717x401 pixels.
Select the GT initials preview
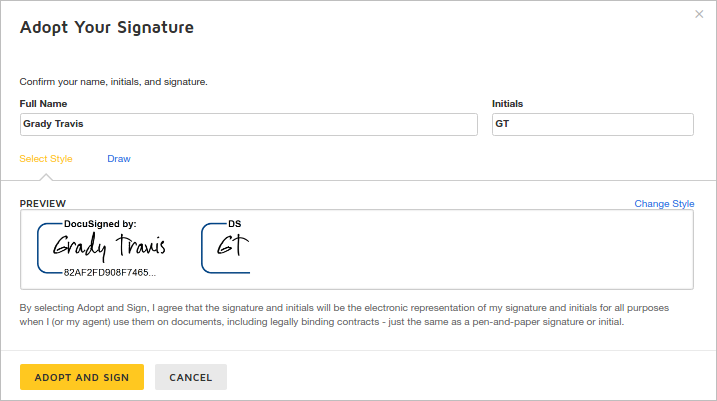(x=231, y=245)
